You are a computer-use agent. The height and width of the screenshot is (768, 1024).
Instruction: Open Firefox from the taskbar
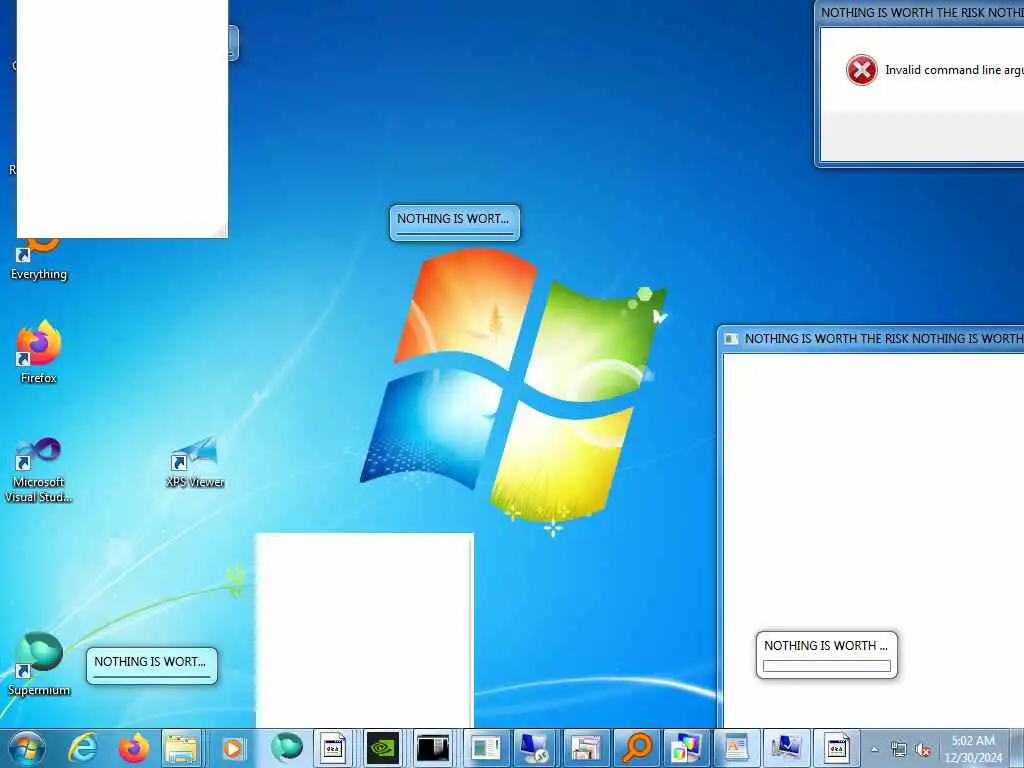[133, 748]
